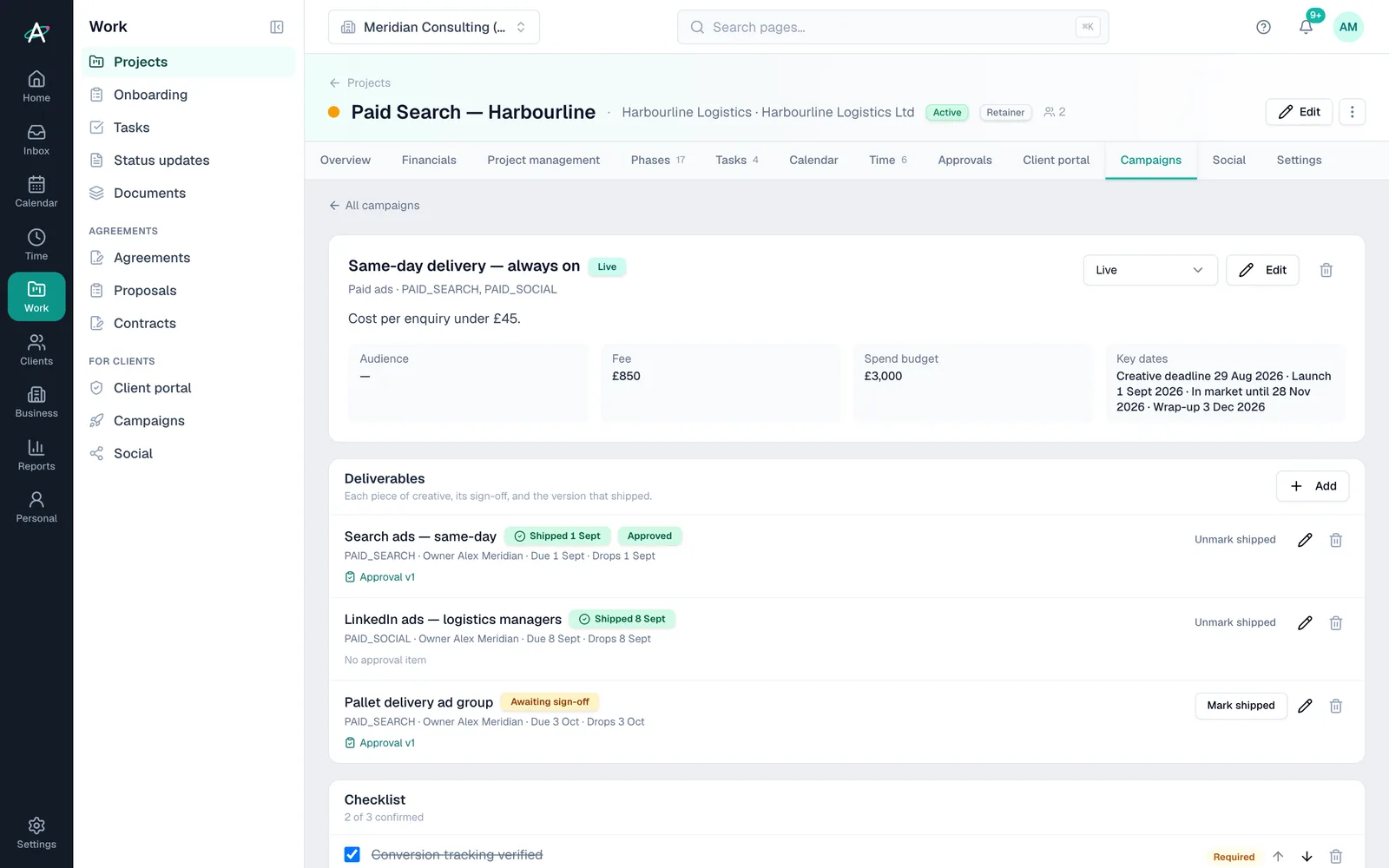The height and width of the screenshot is (868, 1389).
Task: Go back via Projects breadcrumb
Action: (x=359, y=83)
